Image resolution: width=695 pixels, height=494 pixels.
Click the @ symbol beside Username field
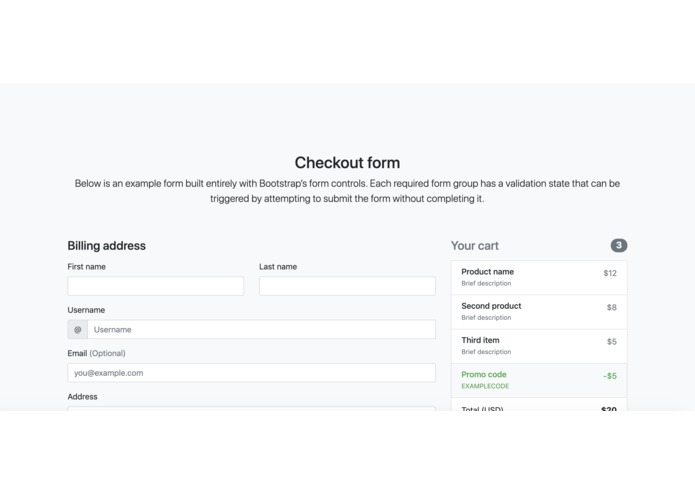[78, 330]
